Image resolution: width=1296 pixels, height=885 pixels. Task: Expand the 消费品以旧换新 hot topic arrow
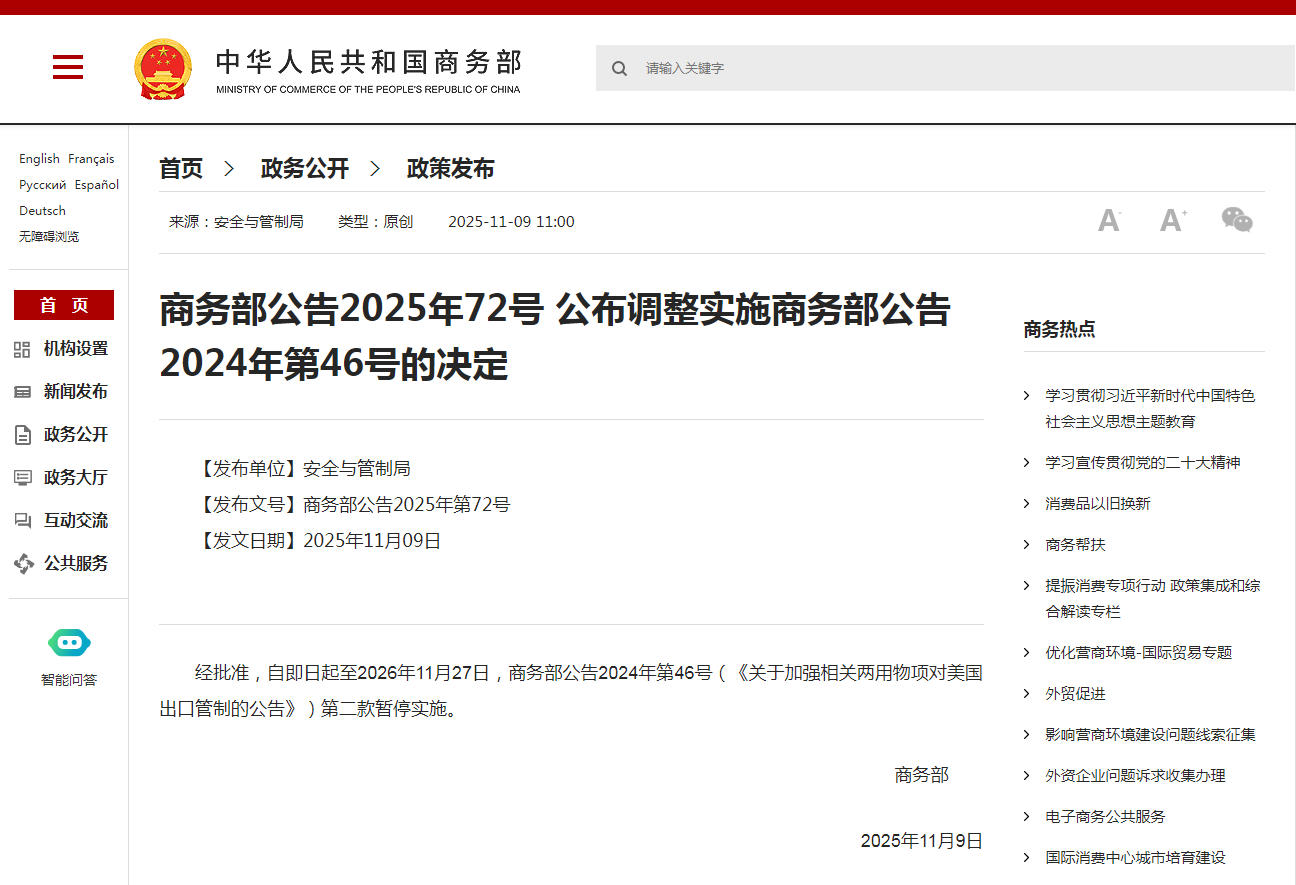click(x=1026, y=504)
